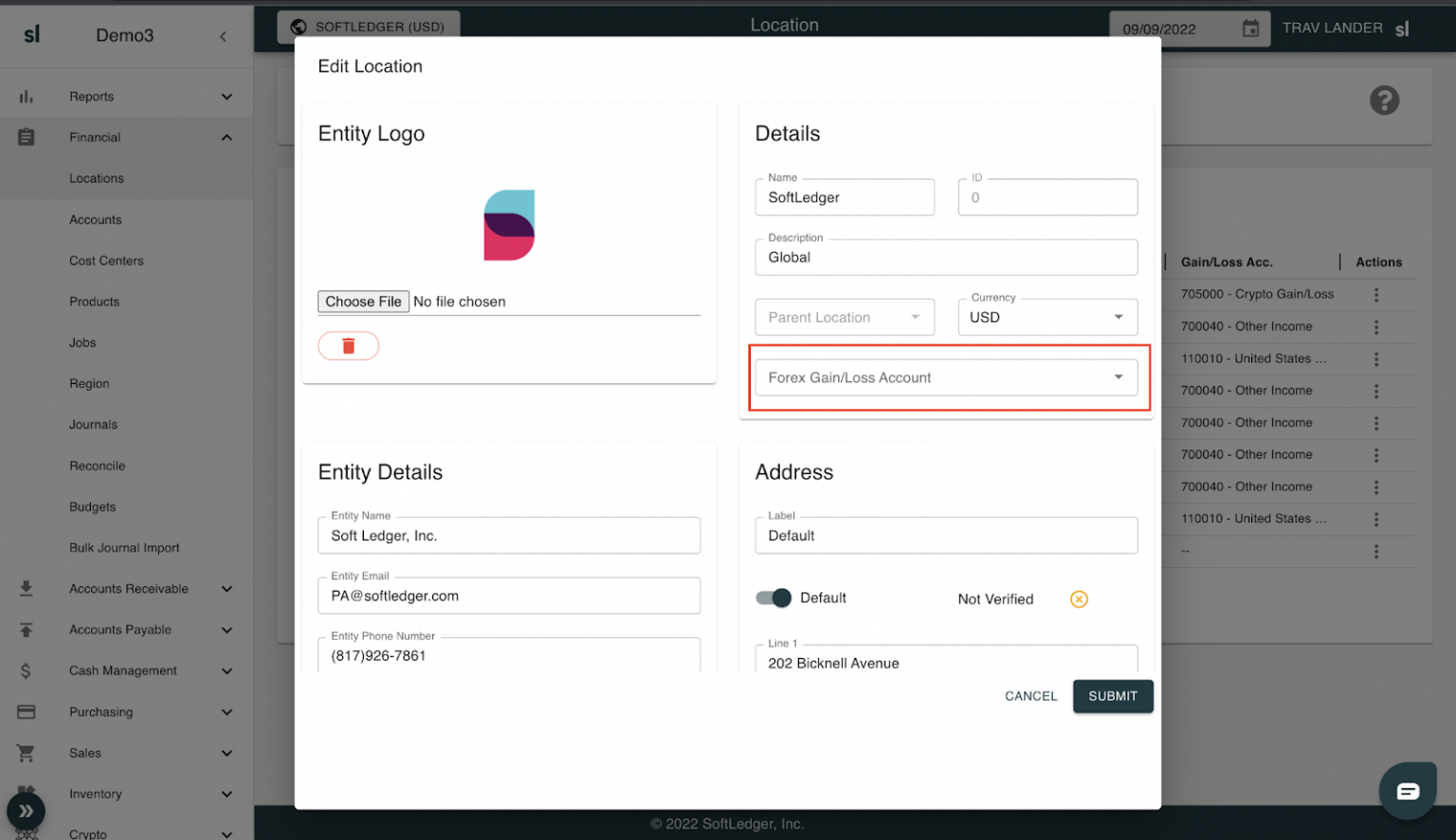Expand sidebar with double-arrow icon
This screenshot has height=840, width=1456.
tap(26, 811)
